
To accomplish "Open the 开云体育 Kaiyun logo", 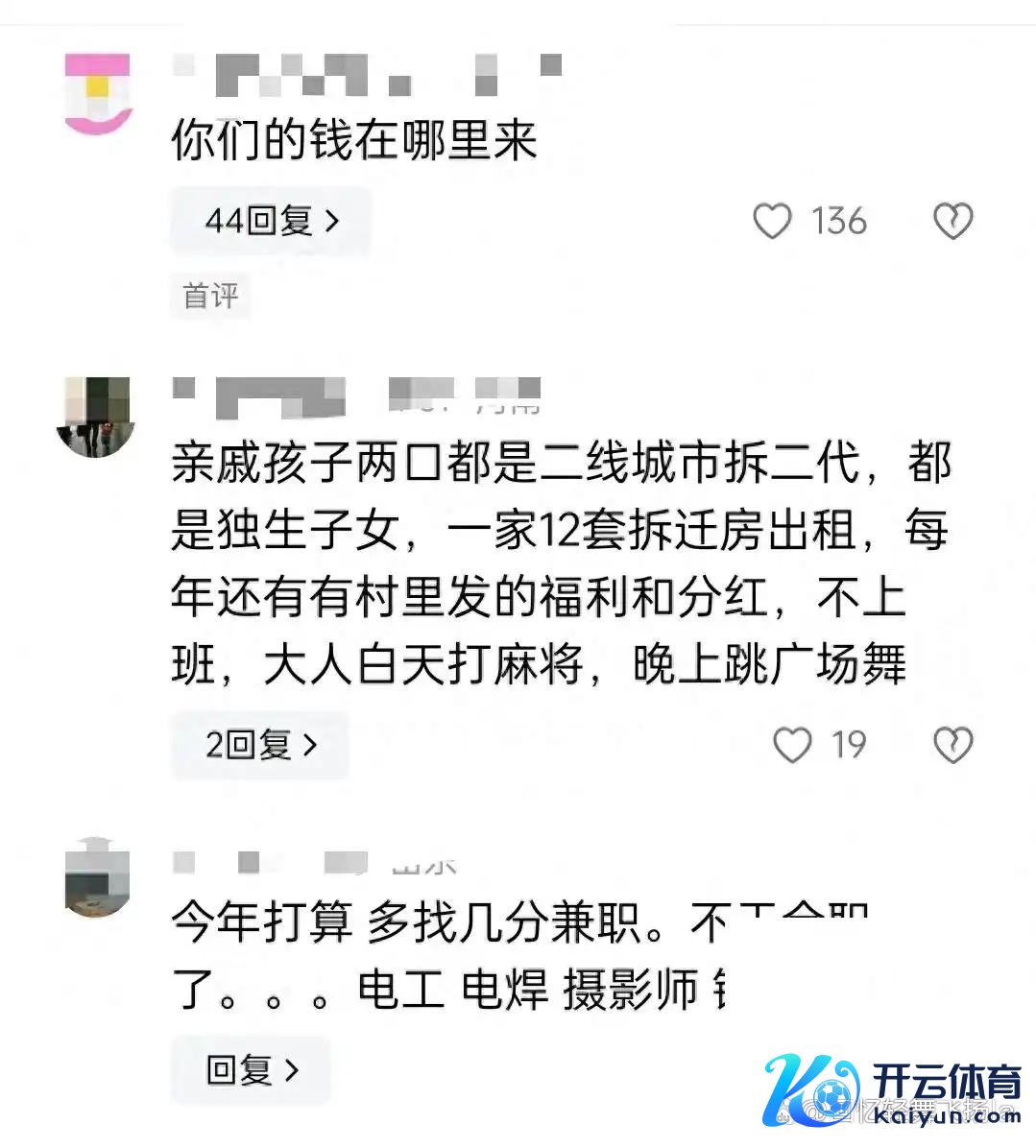I will pyautogui.click(x=893, y=1090).
